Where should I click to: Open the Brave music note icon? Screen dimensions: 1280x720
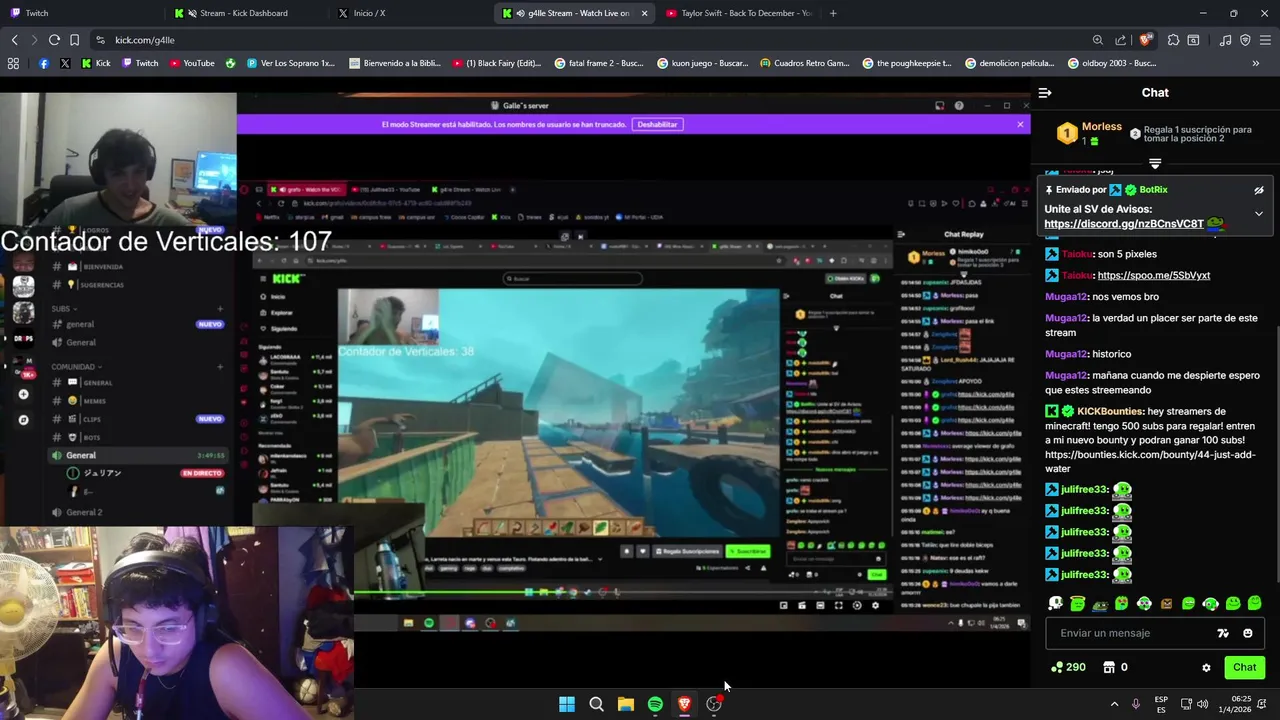click(1225, 40)
